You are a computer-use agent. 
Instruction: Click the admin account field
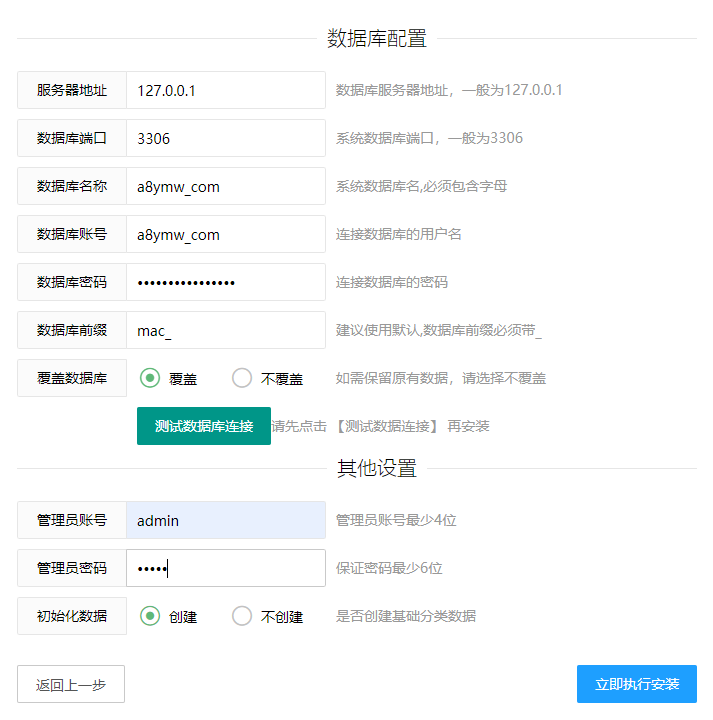[x=226, y=520]
